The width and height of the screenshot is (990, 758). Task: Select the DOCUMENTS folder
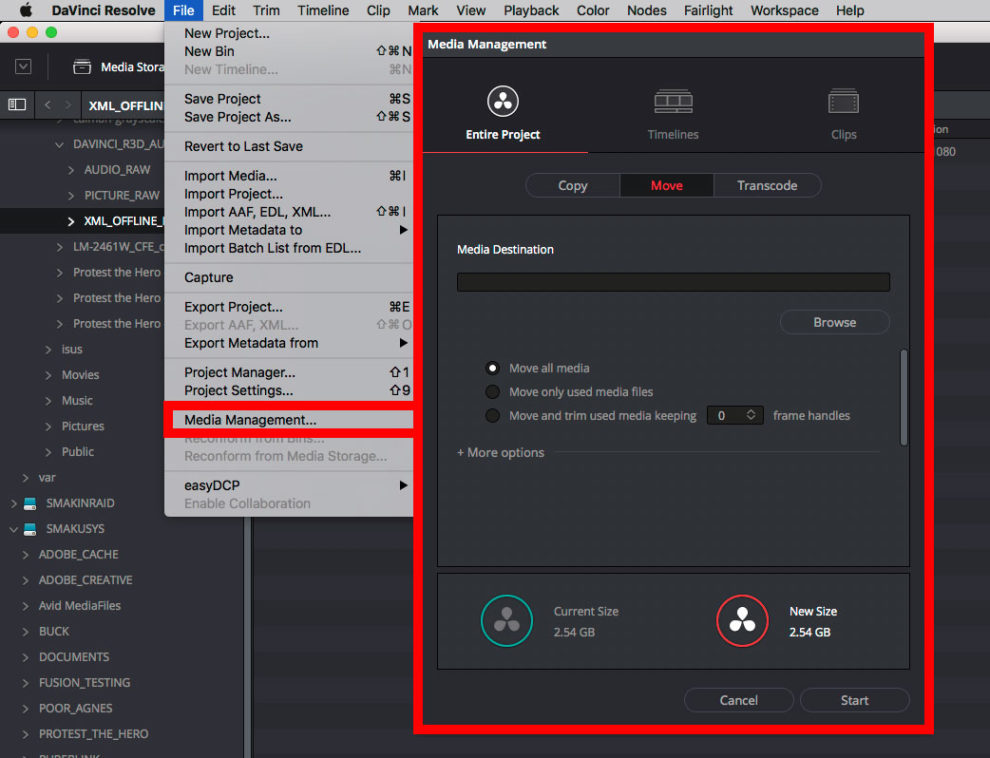point(74,657)
